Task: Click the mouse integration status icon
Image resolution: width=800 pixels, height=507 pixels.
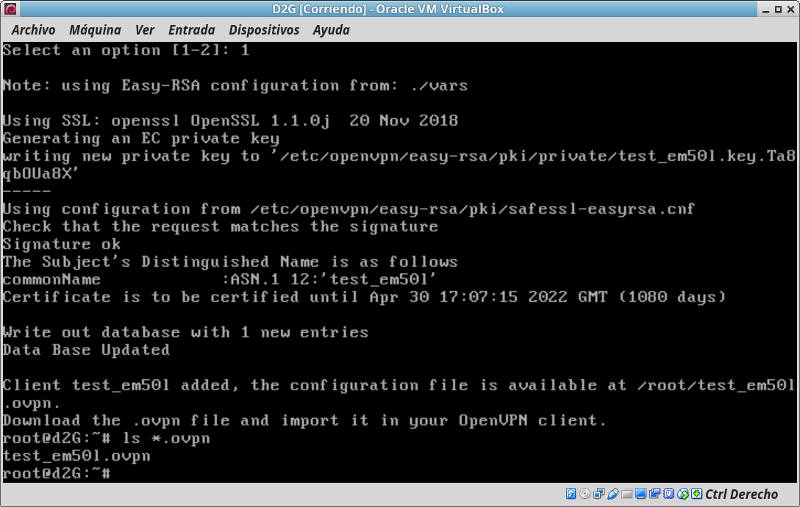Action: tap(683, 494)
